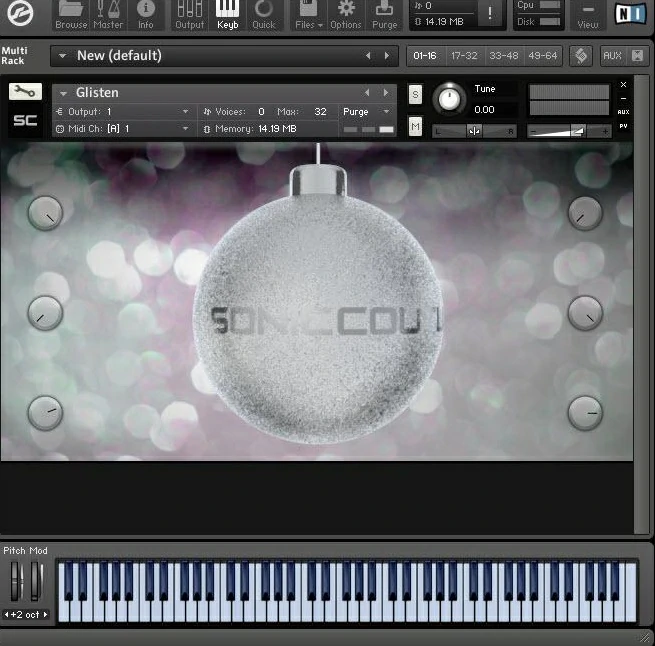Click the Kontakt logo icon

[x=20, y=13]
